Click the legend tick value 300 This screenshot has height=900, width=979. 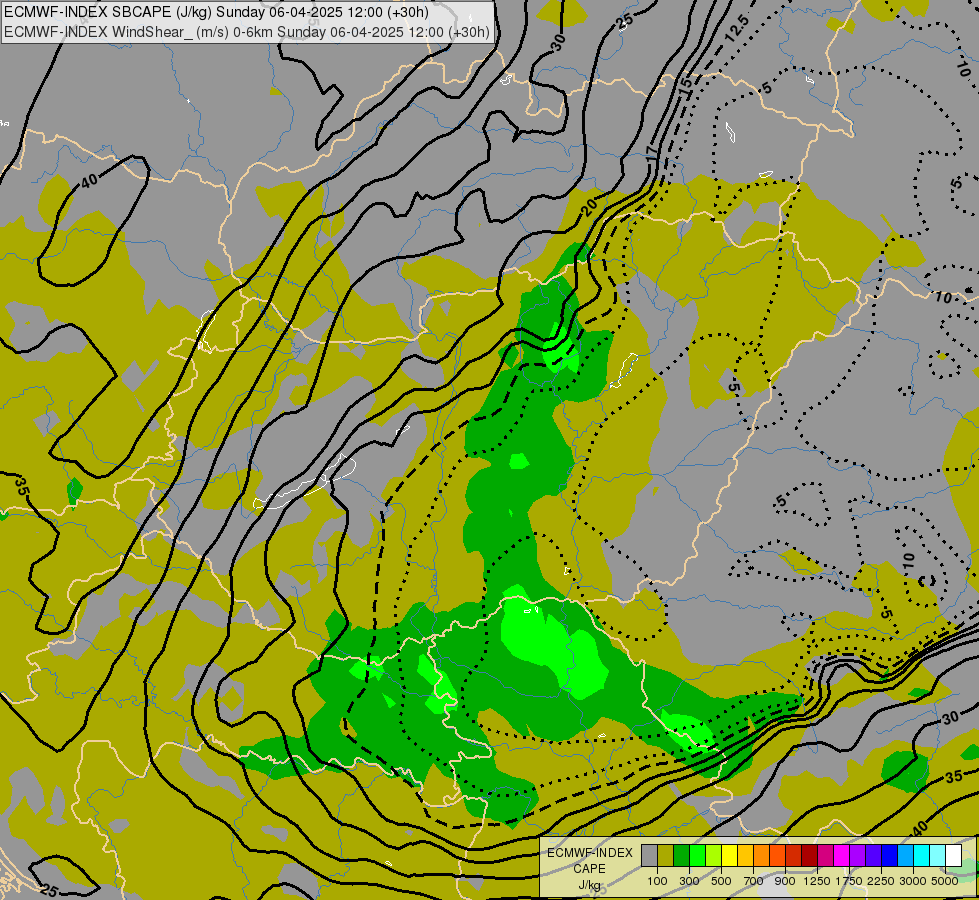coord(689,881)
